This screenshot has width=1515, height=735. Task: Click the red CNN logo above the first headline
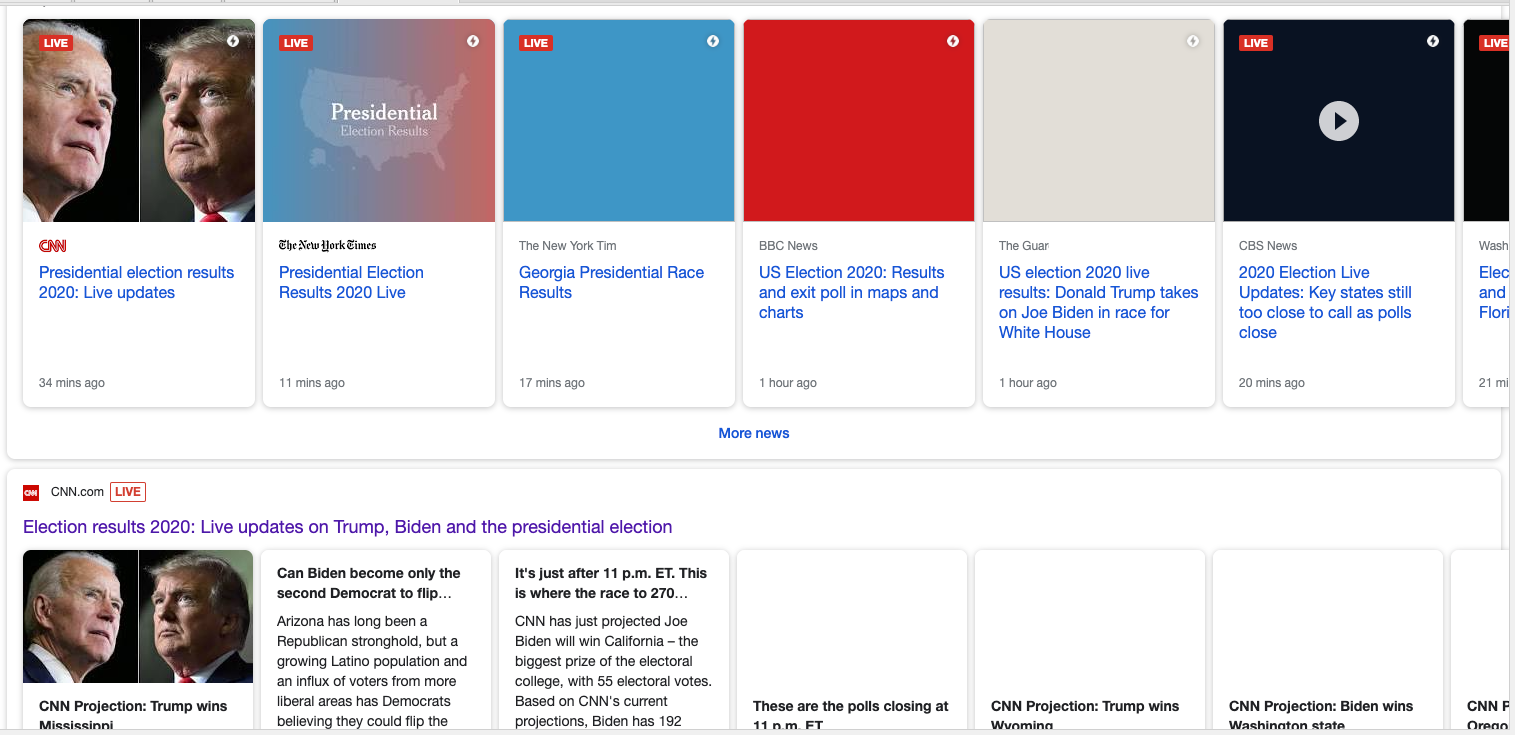pos(53,246)
